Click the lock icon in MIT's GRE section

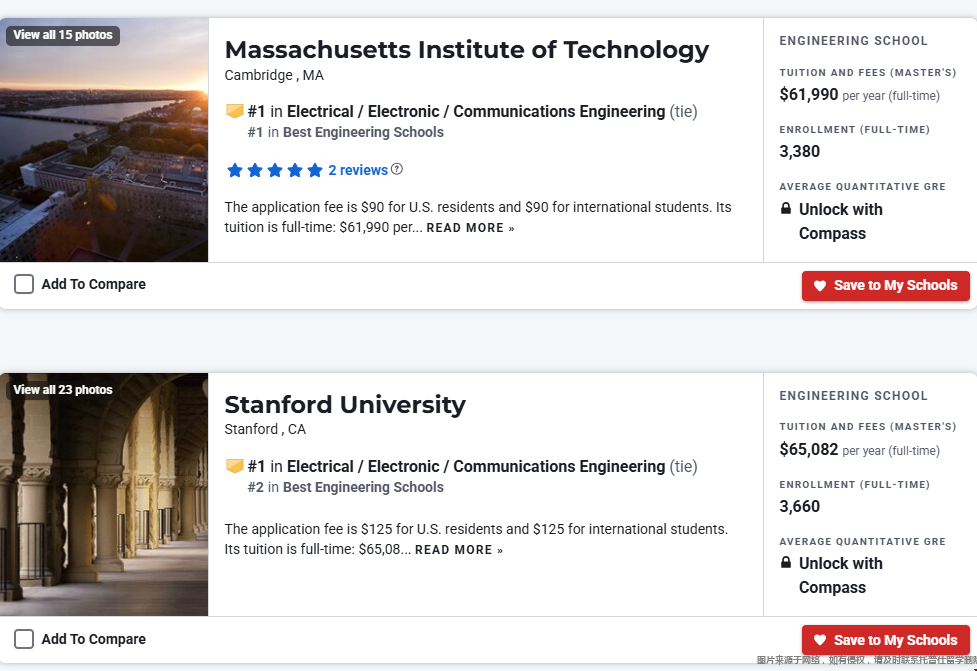click(x=786, y=209)
